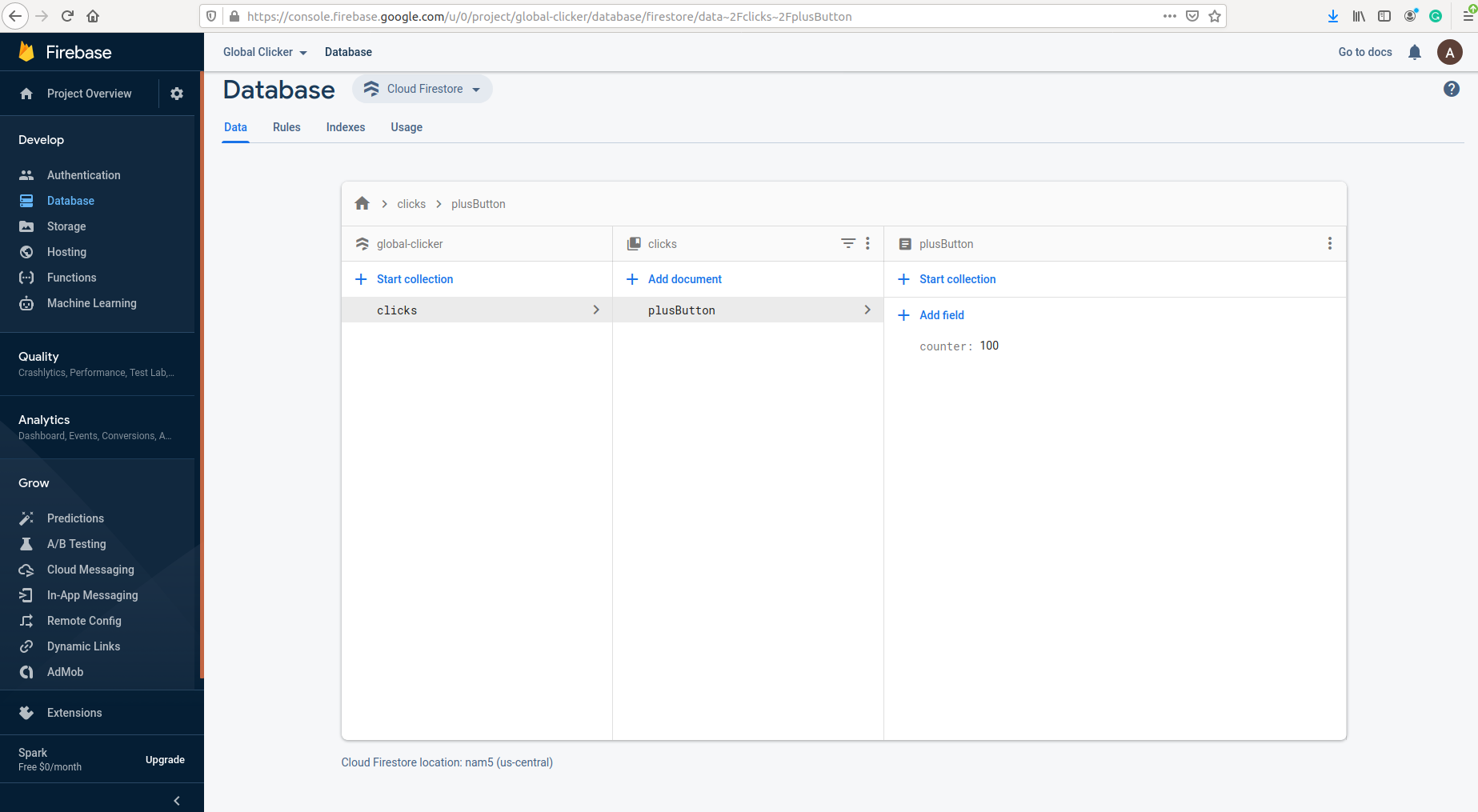Select the Storage icon in sidebar
The image size is (1478, 812).
[26, 226]
